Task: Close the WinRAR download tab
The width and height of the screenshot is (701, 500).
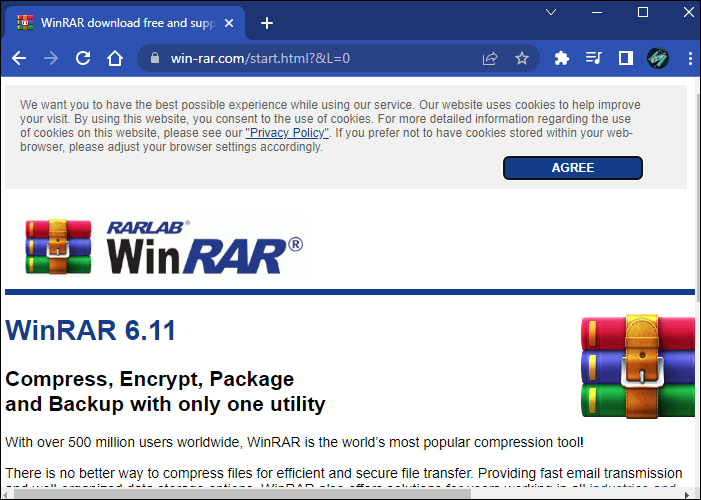Action: 229,23
